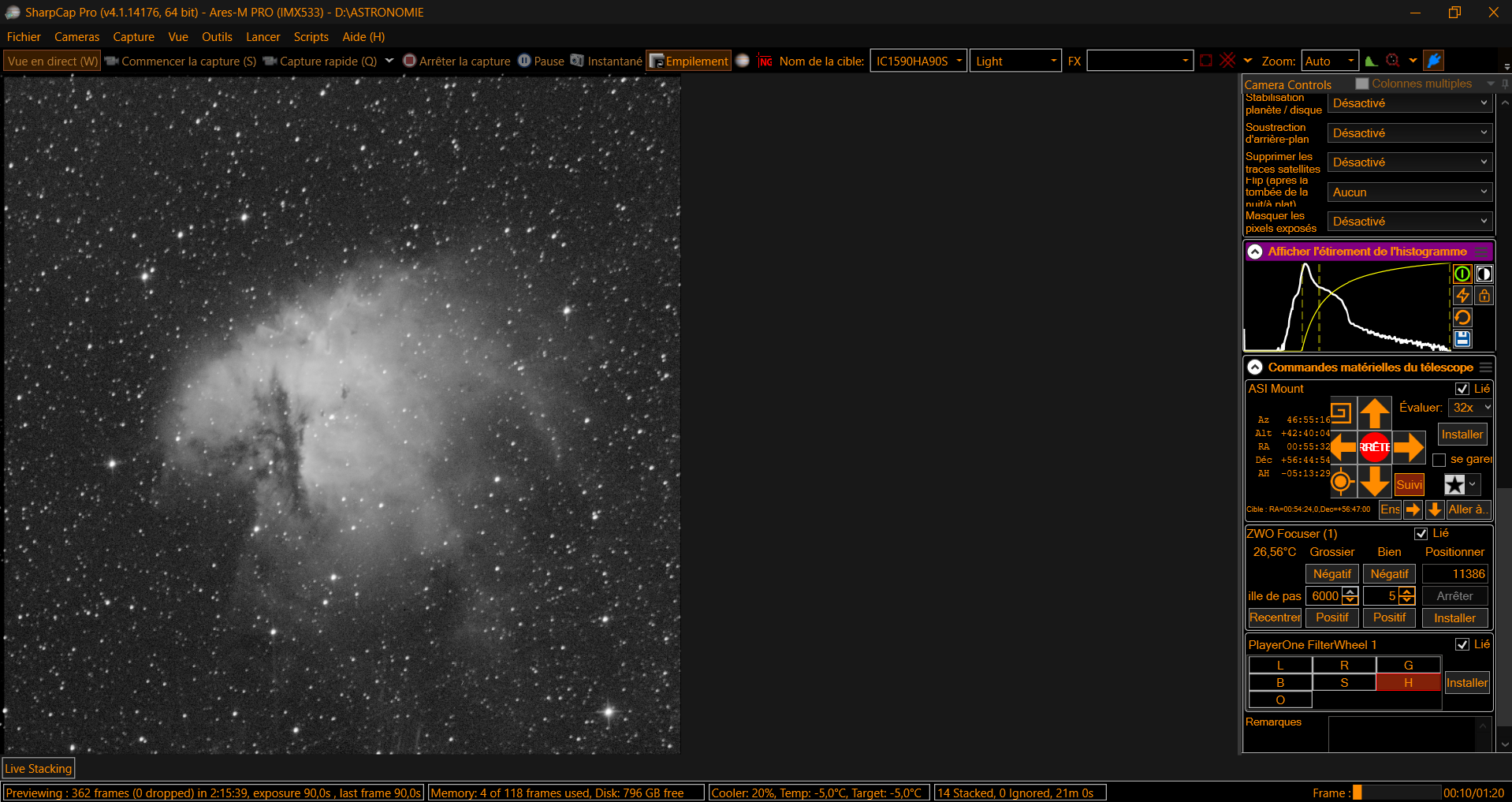
Task: Open the Évaluer rate dropdown showing 32x
Action: tap(1471, 408)
